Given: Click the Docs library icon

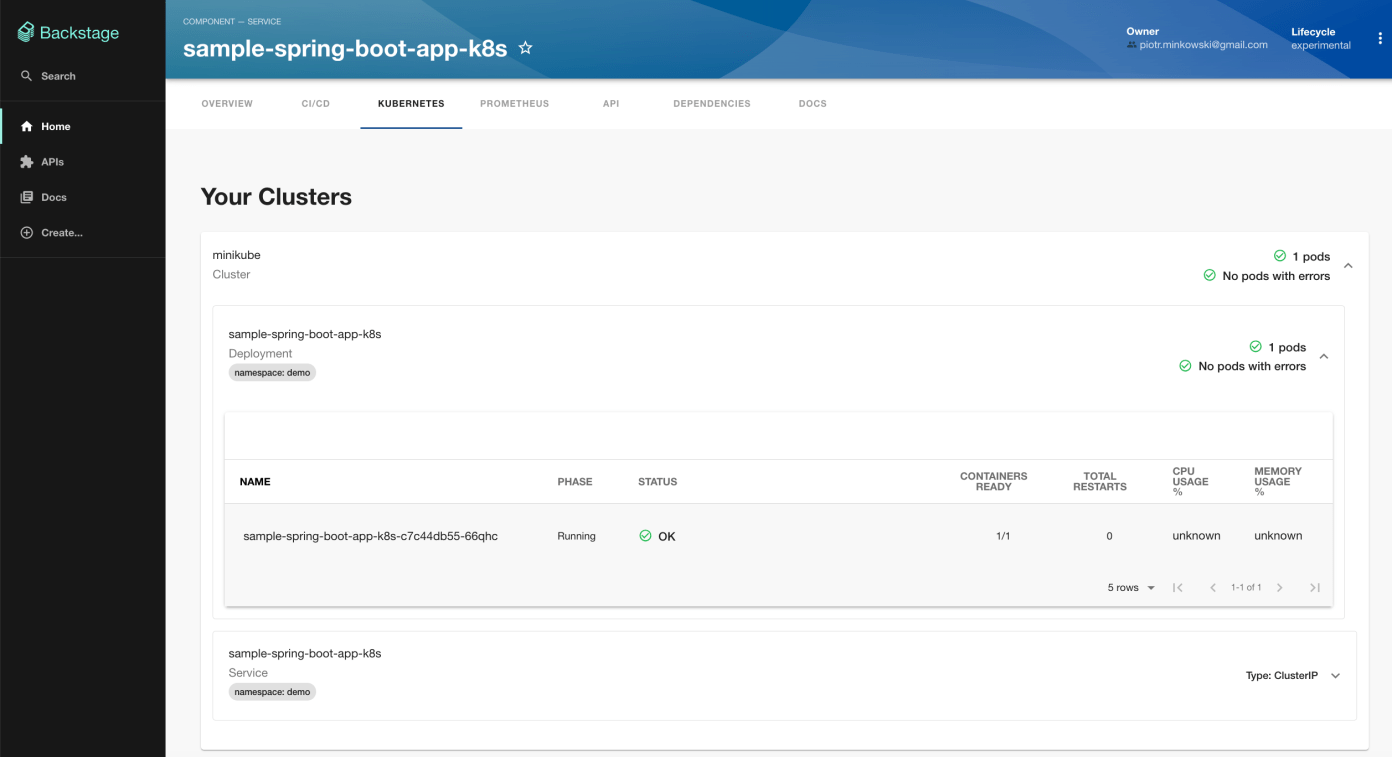Looking at the screenshot, I should [x=27, y=197].
